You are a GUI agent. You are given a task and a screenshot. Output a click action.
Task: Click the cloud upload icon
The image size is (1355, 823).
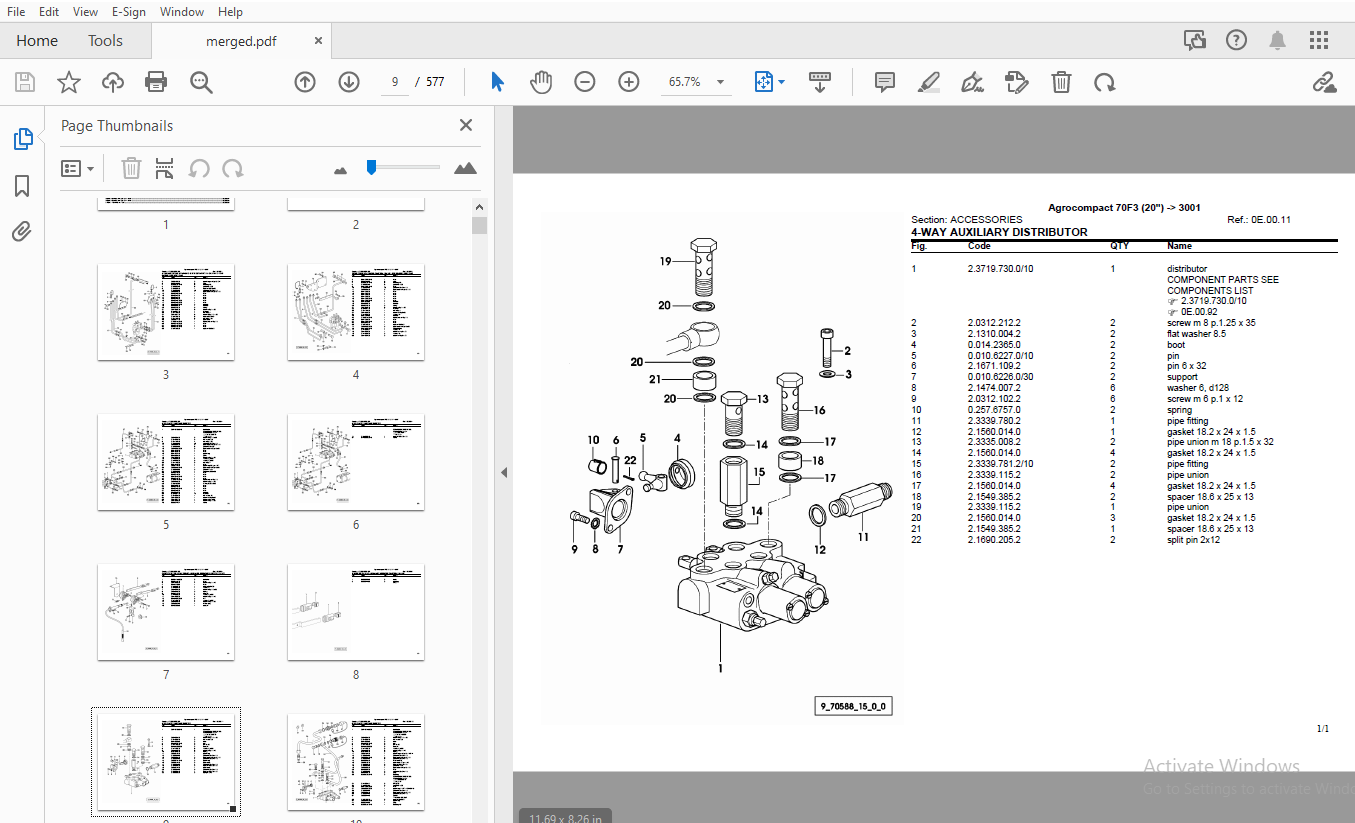[113, 82]
